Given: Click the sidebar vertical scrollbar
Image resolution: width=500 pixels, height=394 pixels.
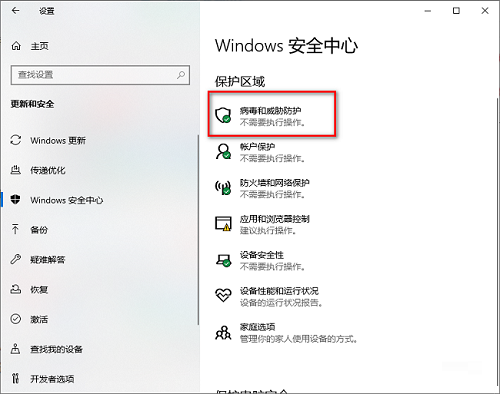Looking at the screenshot, I should (x=198, y=230).
